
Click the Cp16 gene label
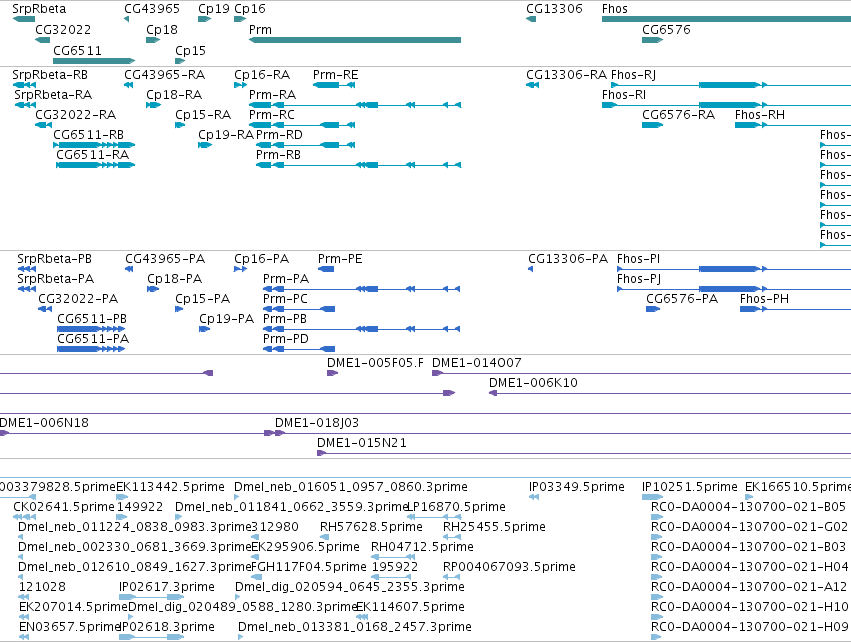pos(250,9)
